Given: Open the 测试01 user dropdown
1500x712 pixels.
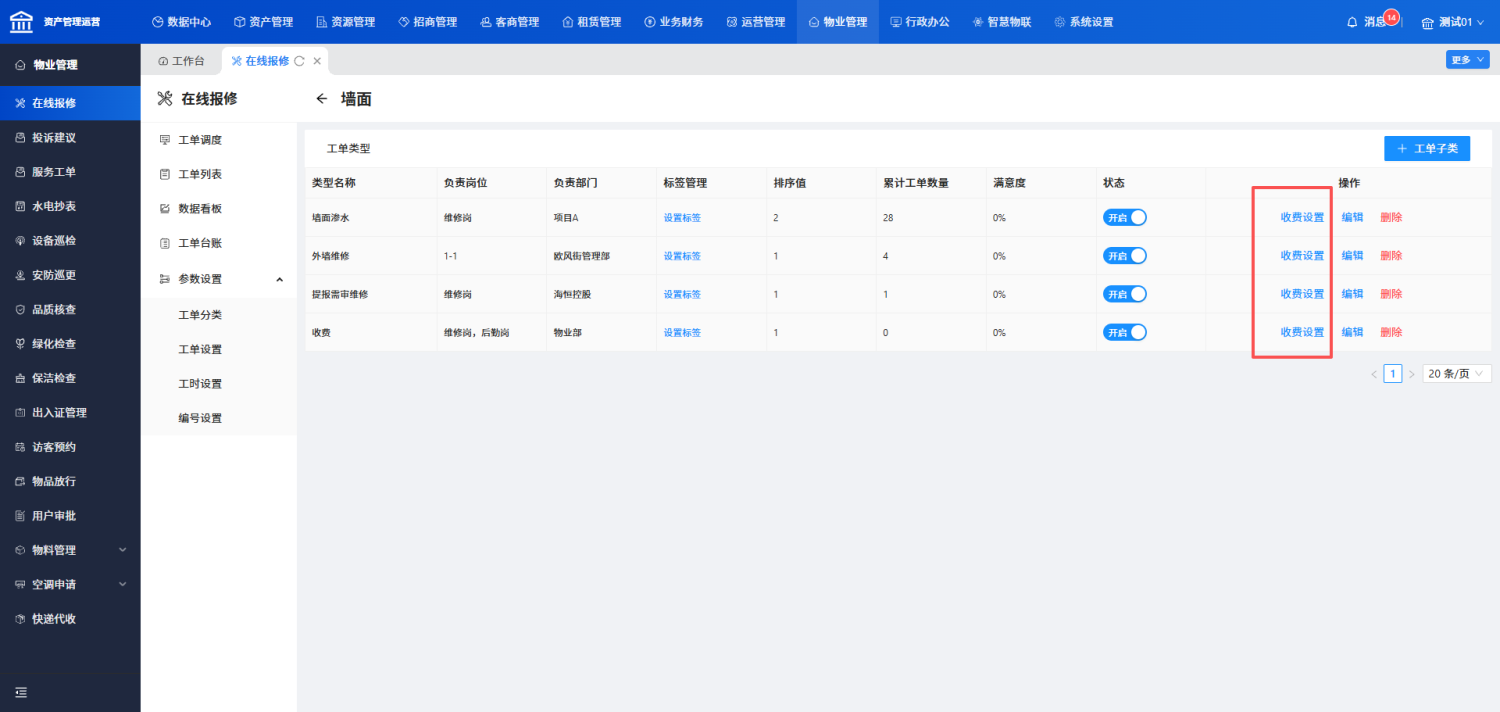Looking at the screenshot, I should point(1453,22).
